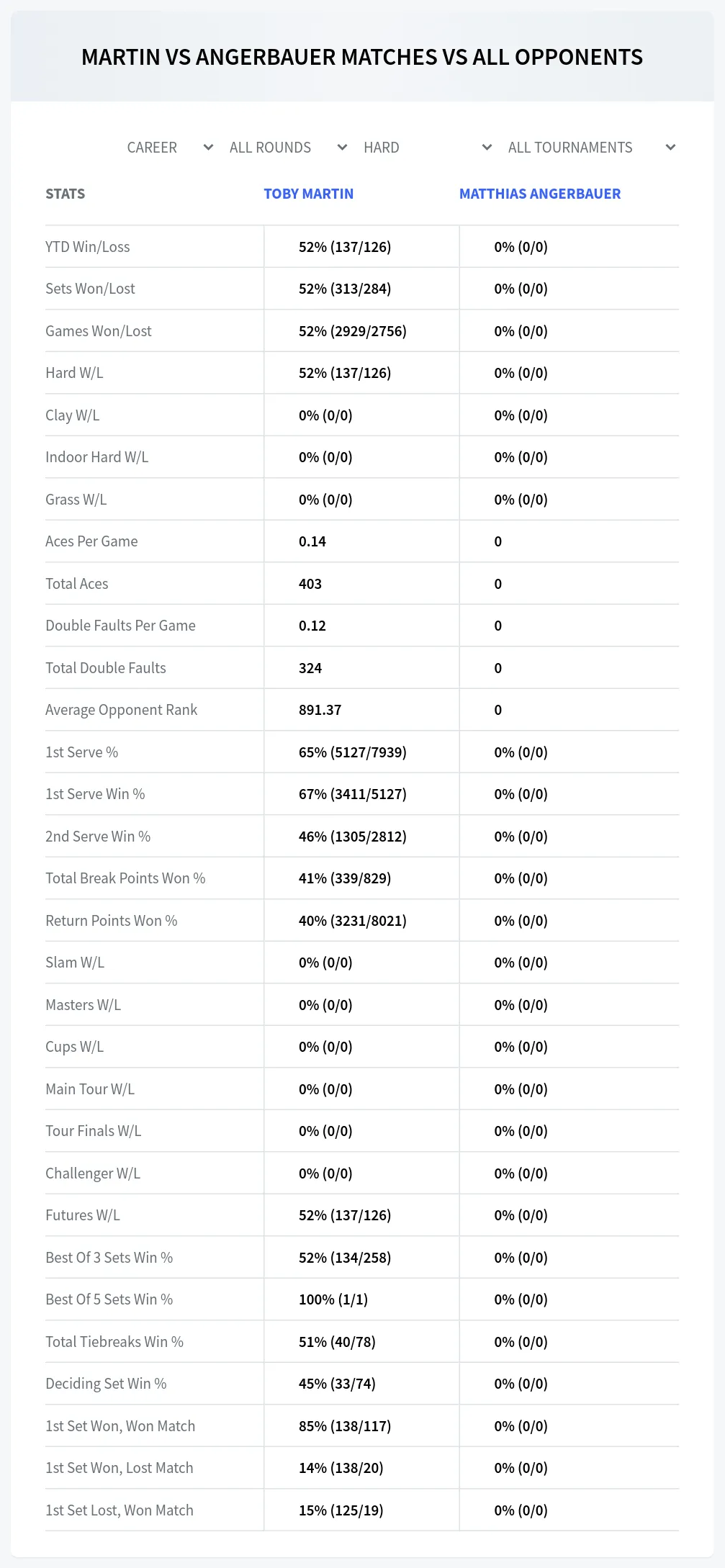Click the chevron next to CAREER
Image resolution: width=725 pixels, height=1568 pixels.
(x=208, y=148)
